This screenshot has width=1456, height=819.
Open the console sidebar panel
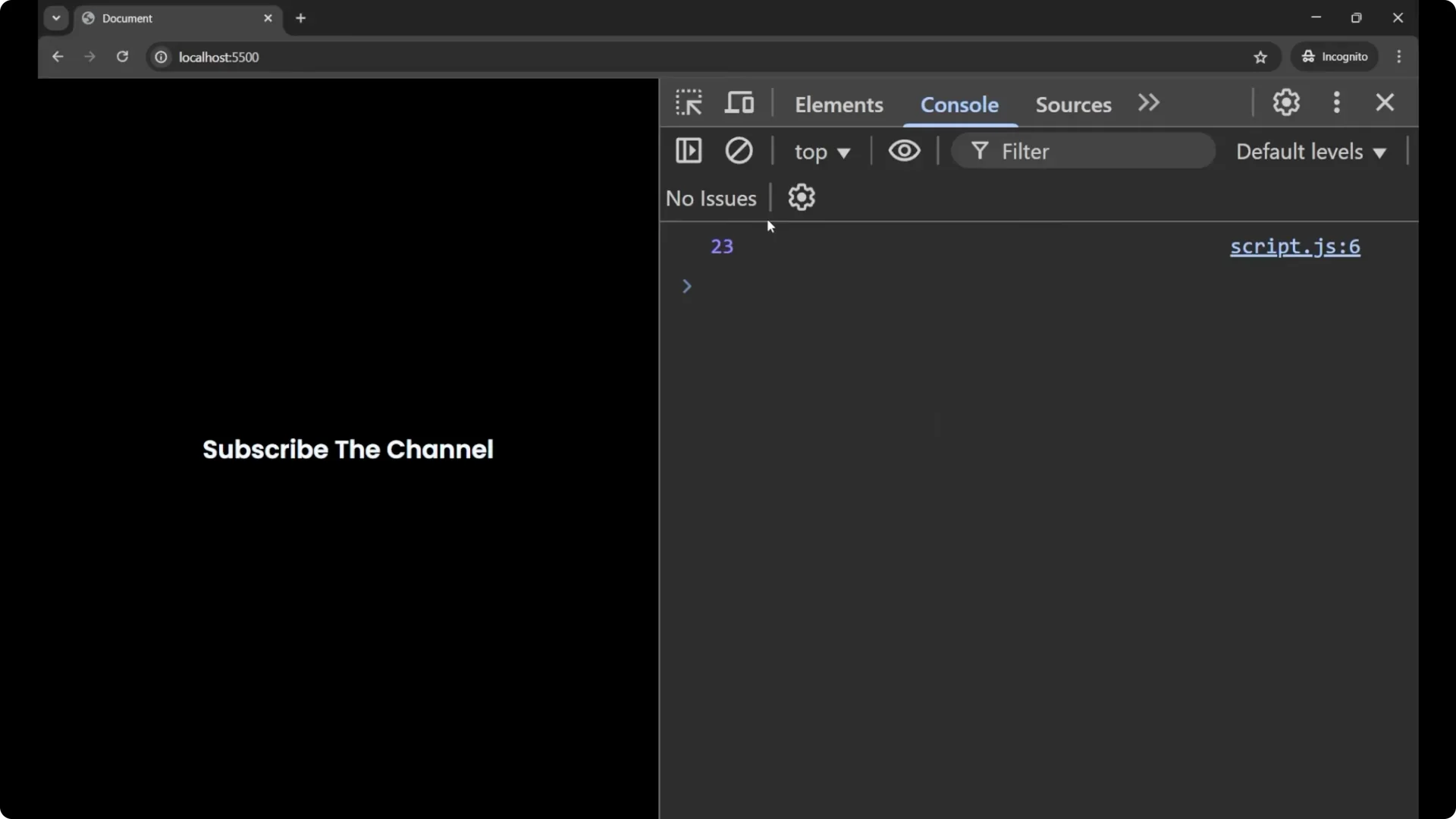click(689, 151)
